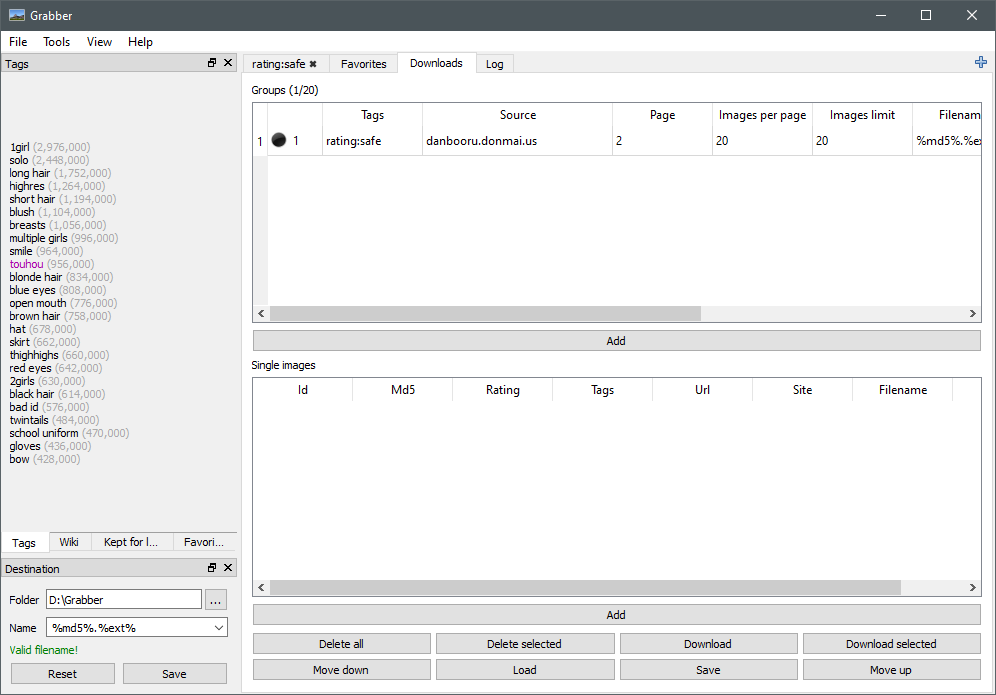Image resolution: width=996 pixels, height=695 pixels.
Task: Save the downloads list
Action: (709, 670)
